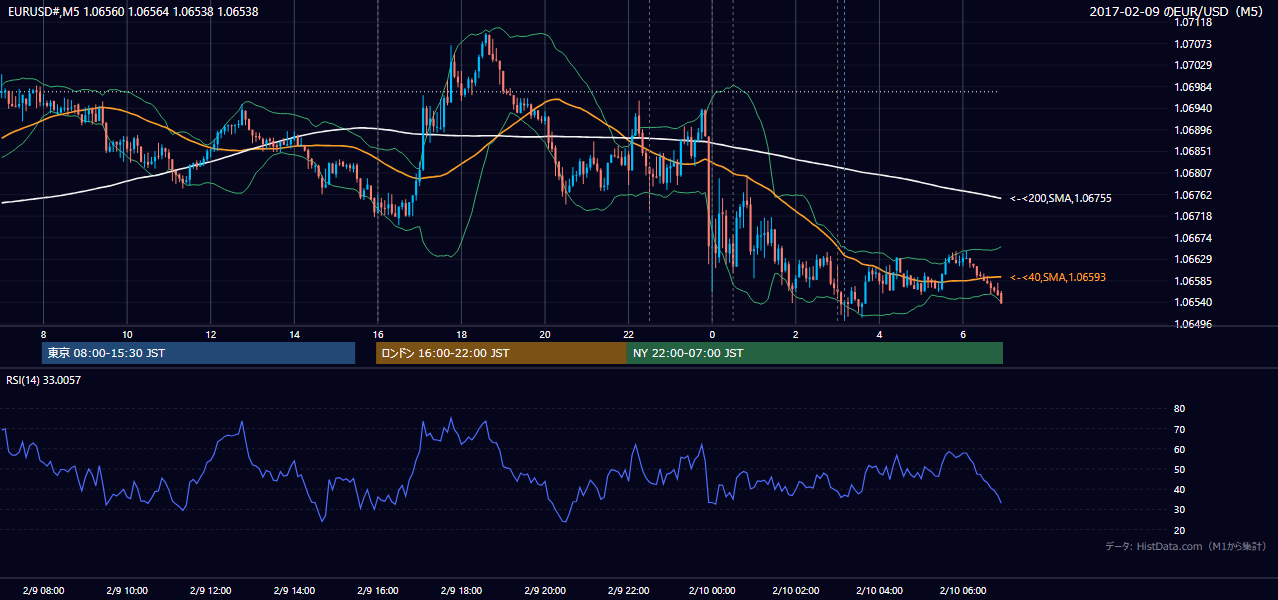
Task: Click the RSI scale value 40
Action: (x=1179, y=489)
